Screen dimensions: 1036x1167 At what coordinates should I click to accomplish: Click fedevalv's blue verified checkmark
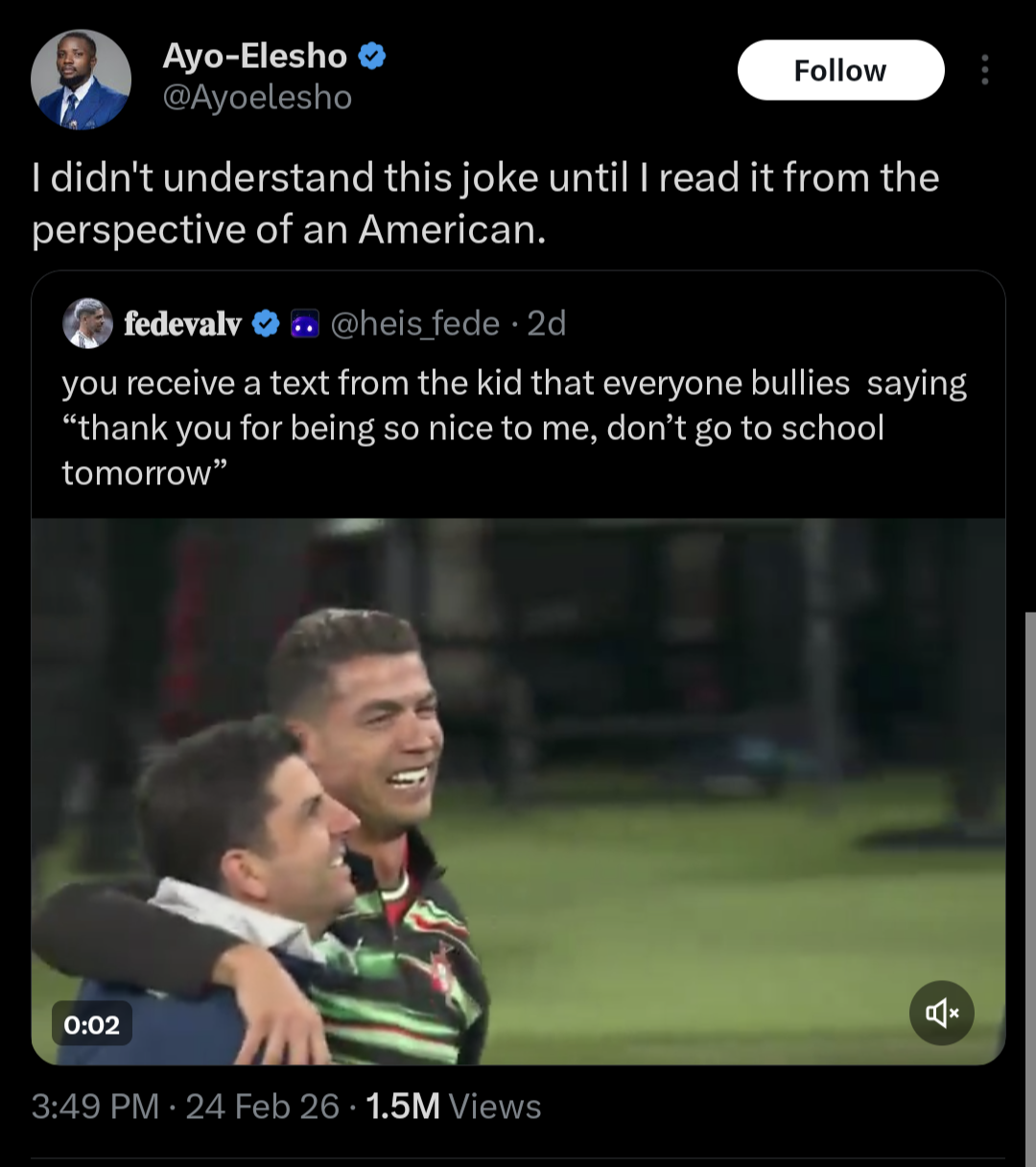tap(266, 324)
